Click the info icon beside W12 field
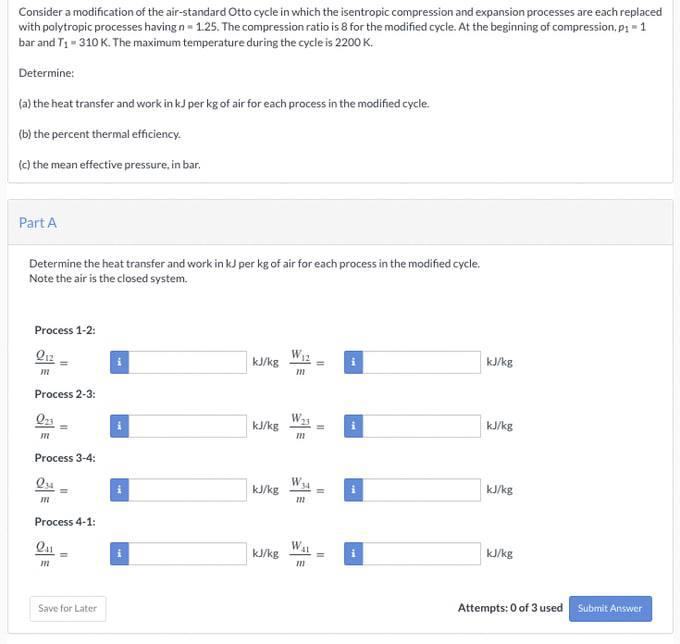Screen dimensions: 680x644 (x=353, y=362)
